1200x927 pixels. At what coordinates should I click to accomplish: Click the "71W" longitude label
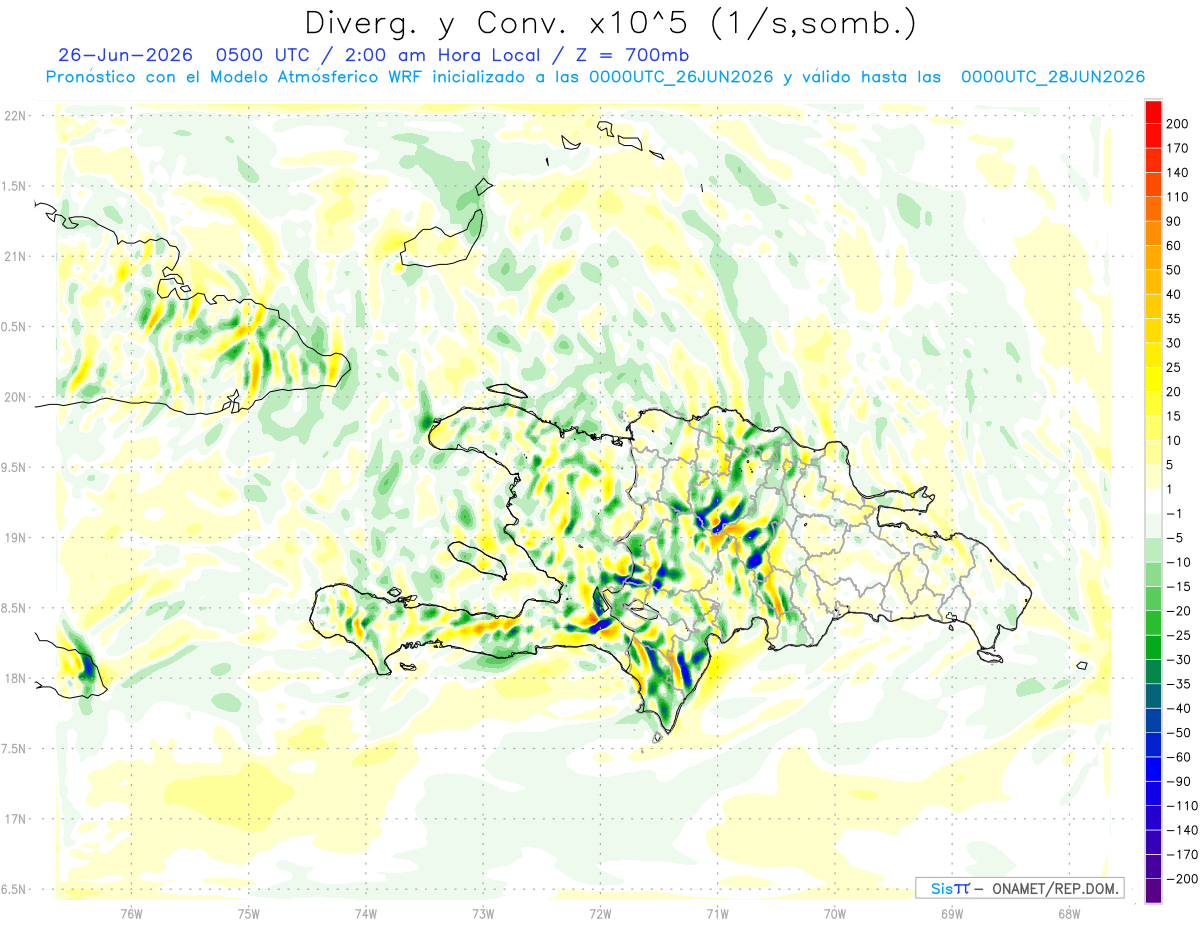[x=717, y=912]
